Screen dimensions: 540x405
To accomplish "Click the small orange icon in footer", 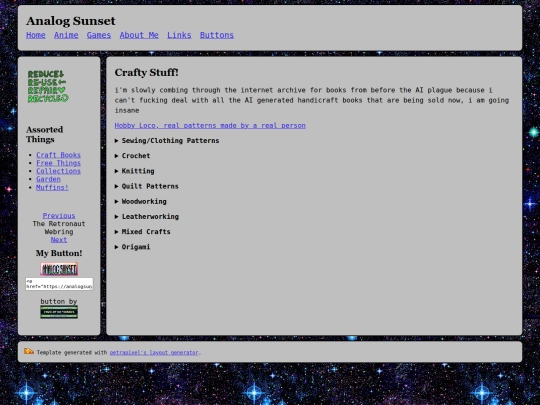I will pos(29,351).
